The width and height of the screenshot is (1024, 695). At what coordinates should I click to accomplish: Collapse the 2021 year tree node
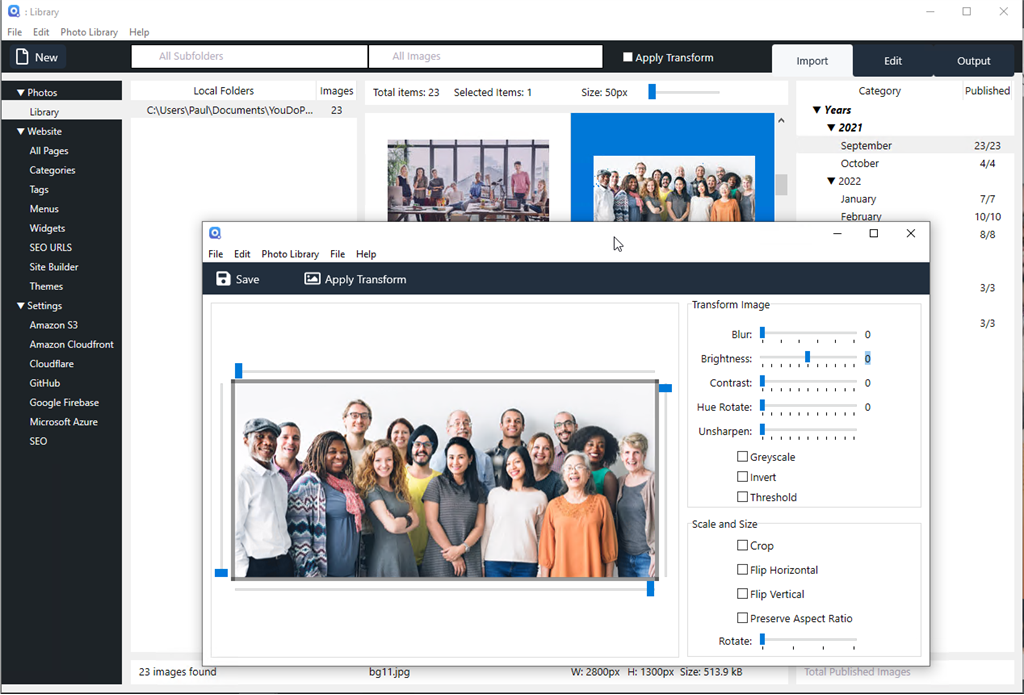[831, 127]
